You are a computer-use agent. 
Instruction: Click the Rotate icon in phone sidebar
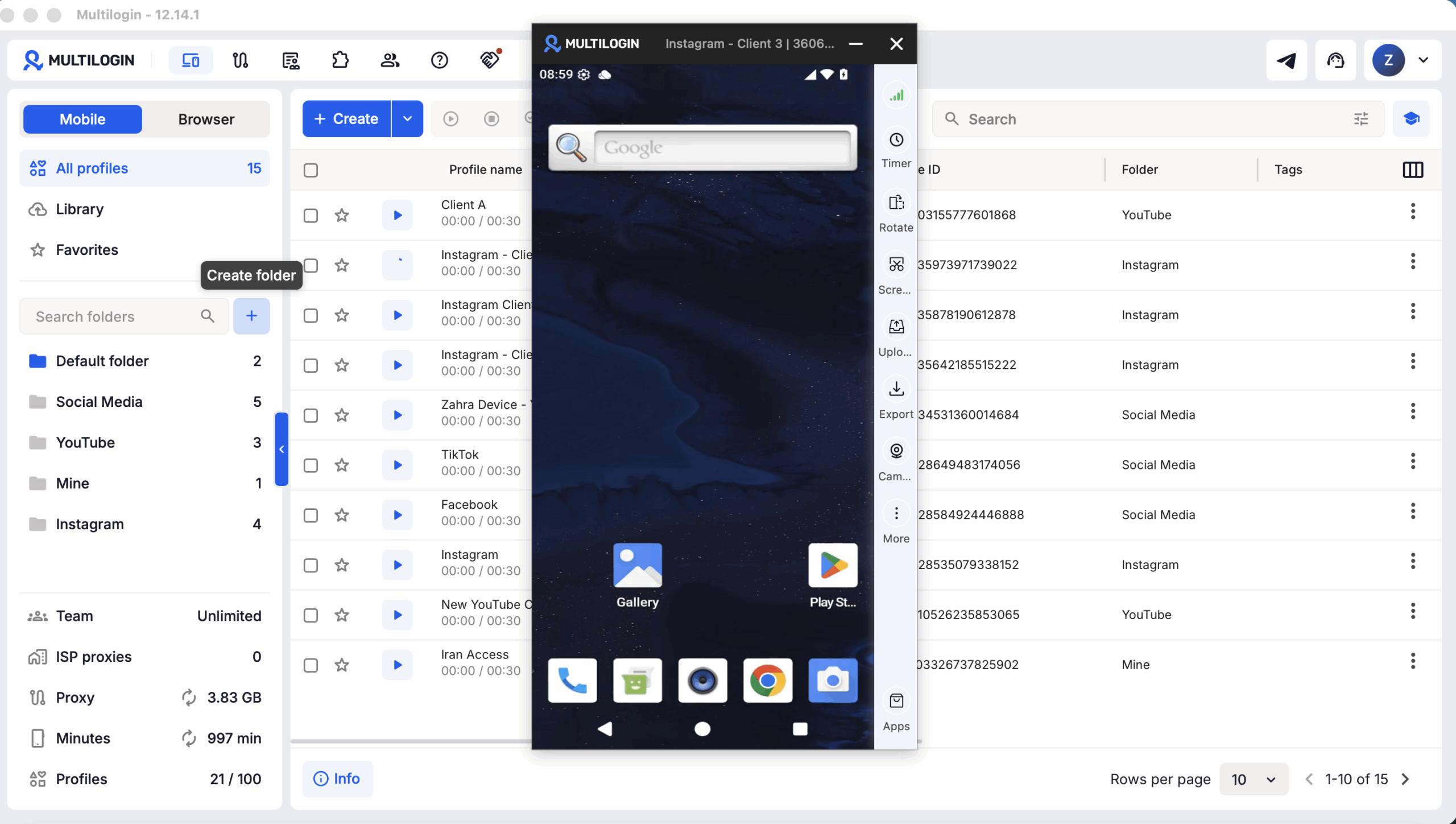pos(896,203)
